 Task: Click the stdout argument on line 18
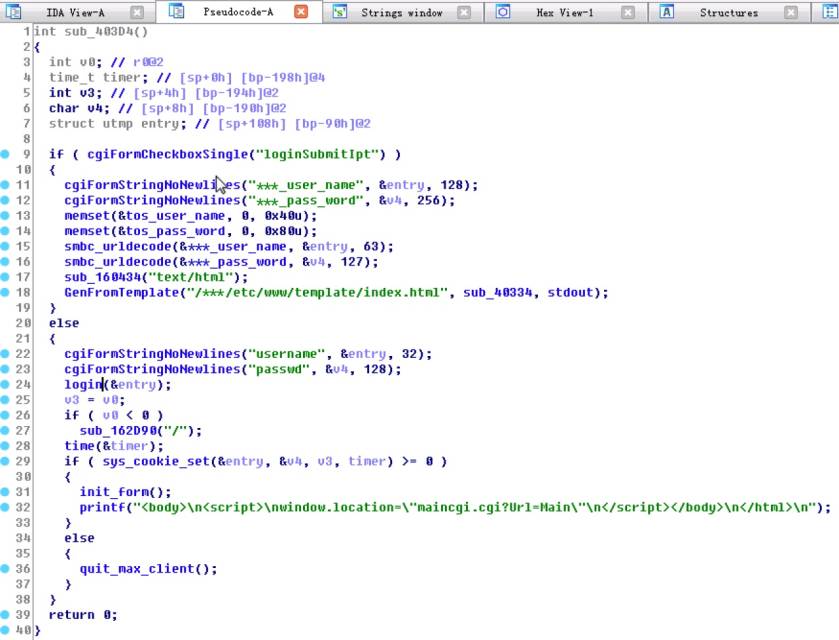click(x=570, y=292)
